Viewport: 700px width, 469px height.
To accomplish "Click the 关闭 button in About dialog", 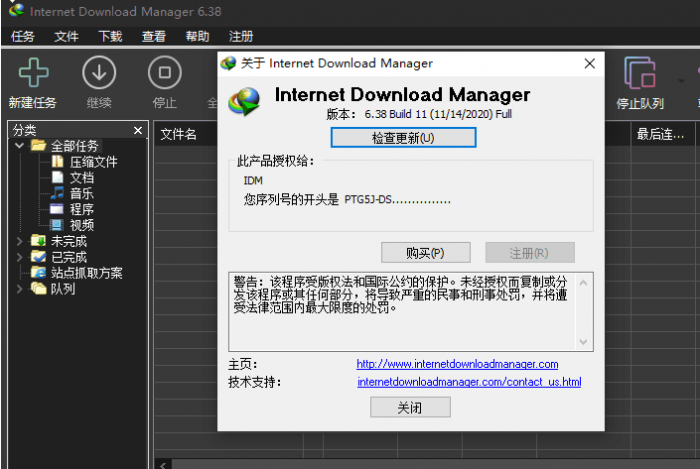I will click(410, 407).
